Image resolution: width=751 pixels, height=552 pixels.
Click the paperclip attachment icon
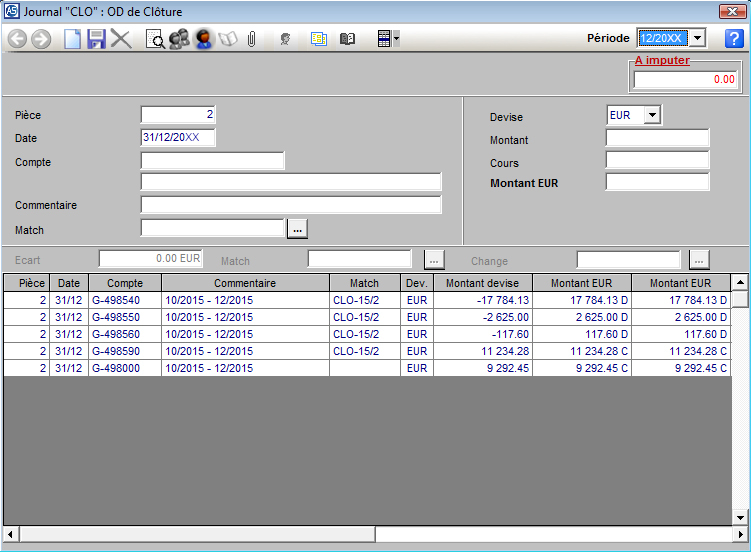(x=252, y=39)
